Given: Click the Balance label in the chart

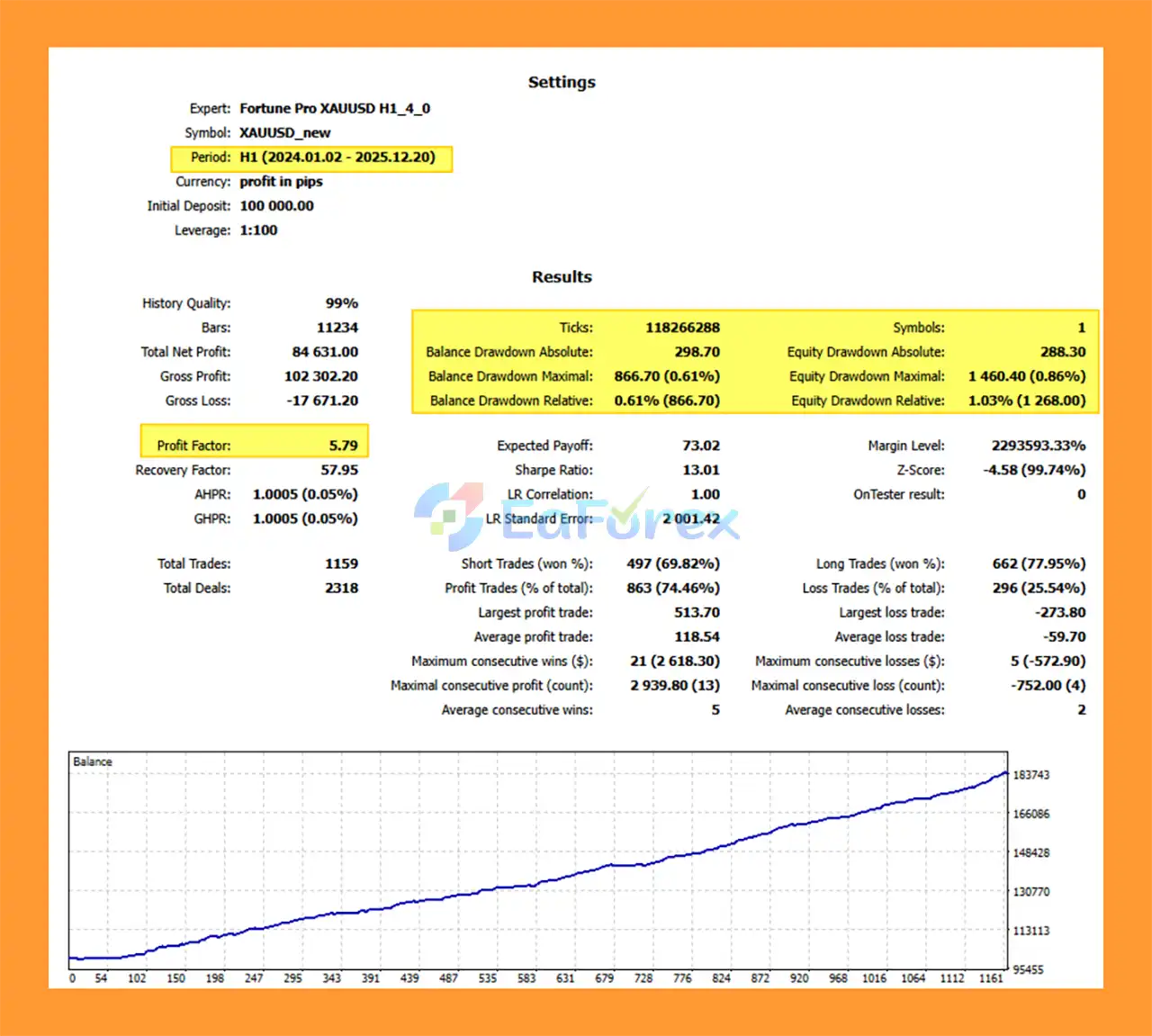Looking at the screenshot, I should [x=93, y=761].
